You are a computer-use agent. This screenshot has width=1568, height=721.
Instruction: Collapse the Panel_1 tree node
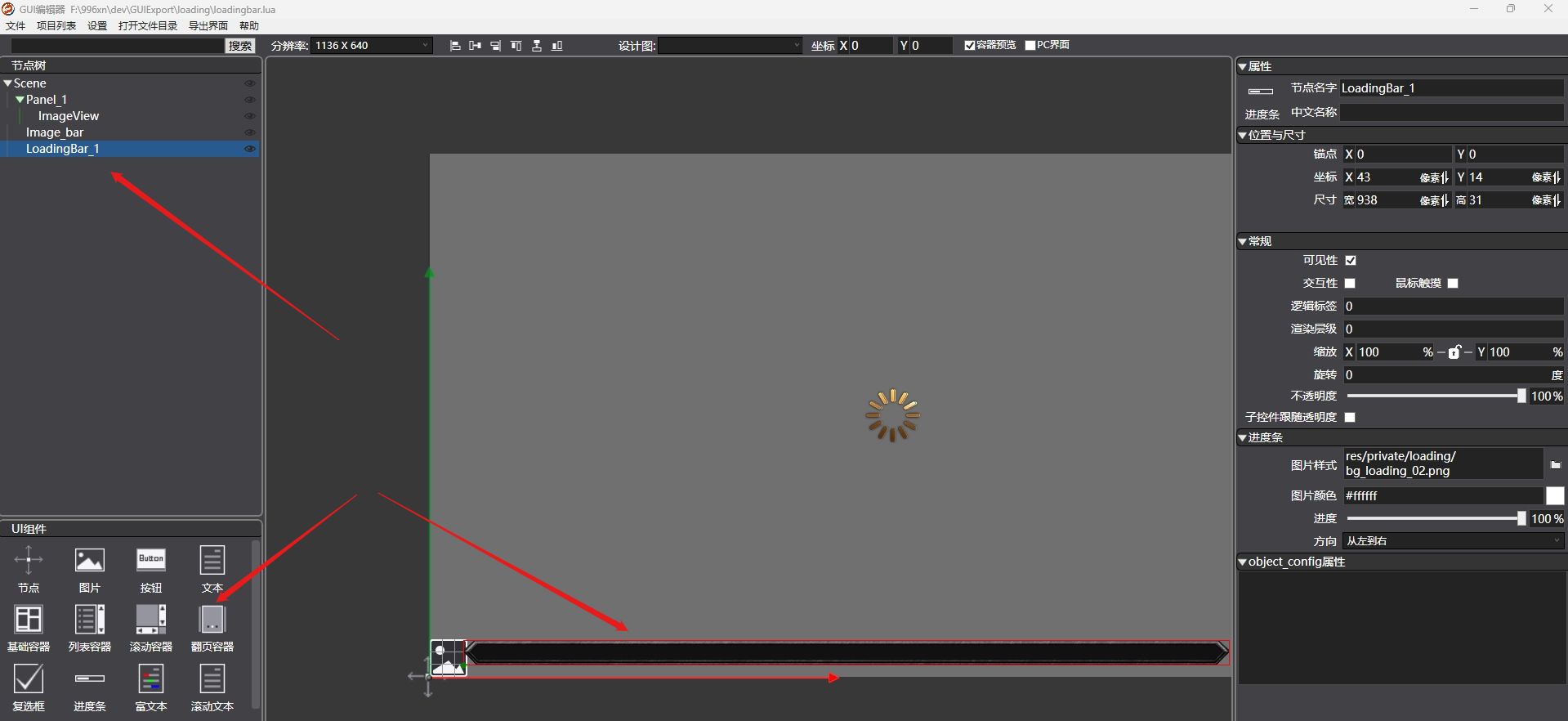(x=20, y=100)
